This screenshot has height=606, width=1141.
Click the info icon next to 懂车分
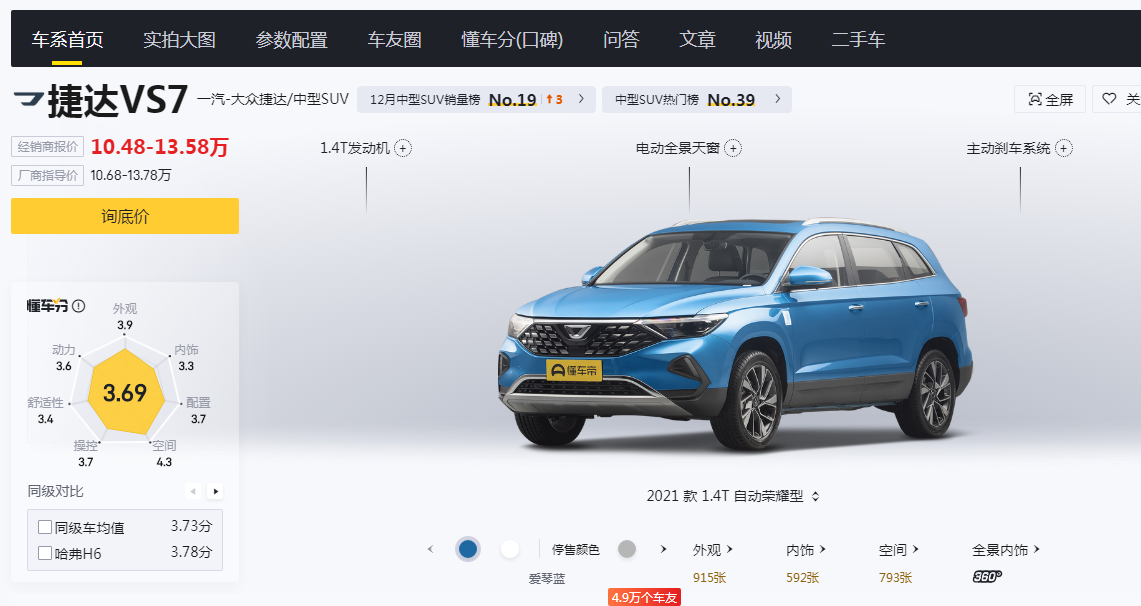pos(79,306)
